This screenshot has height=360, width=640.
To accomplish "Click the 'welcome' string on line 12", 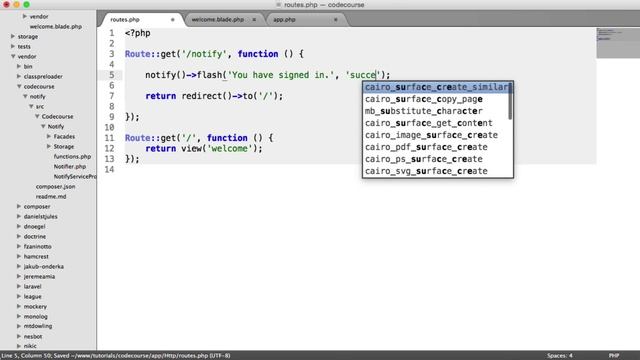I will point(230,149).
